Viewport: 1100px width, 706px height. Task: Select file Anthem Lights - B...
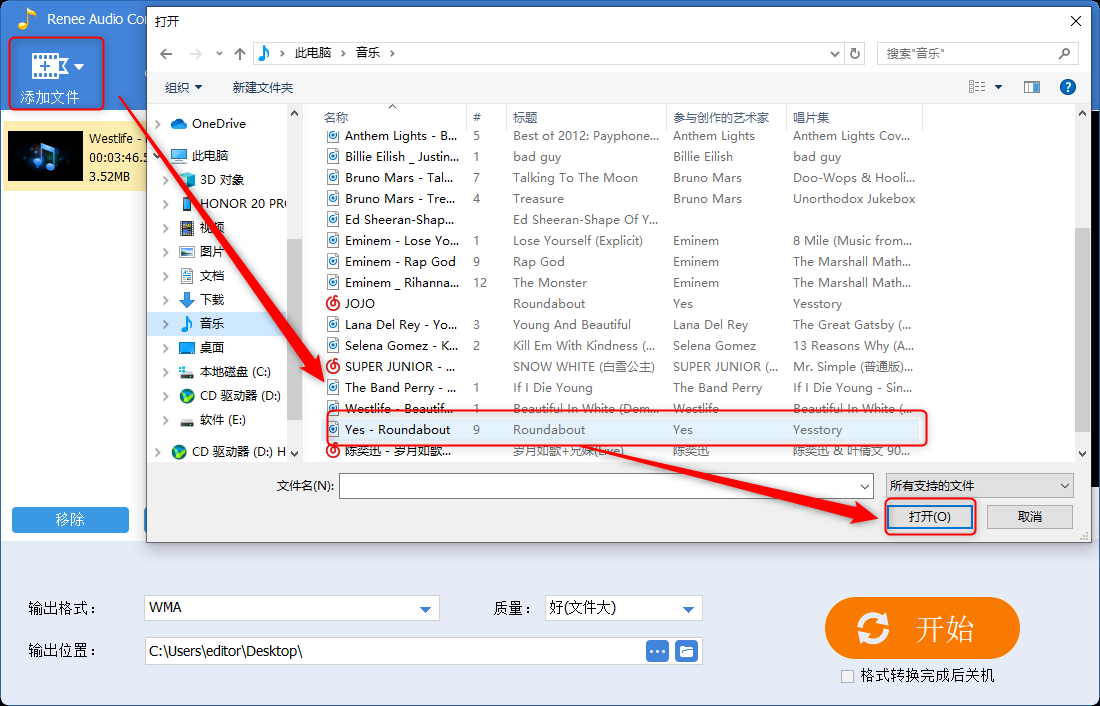point(401,136)
